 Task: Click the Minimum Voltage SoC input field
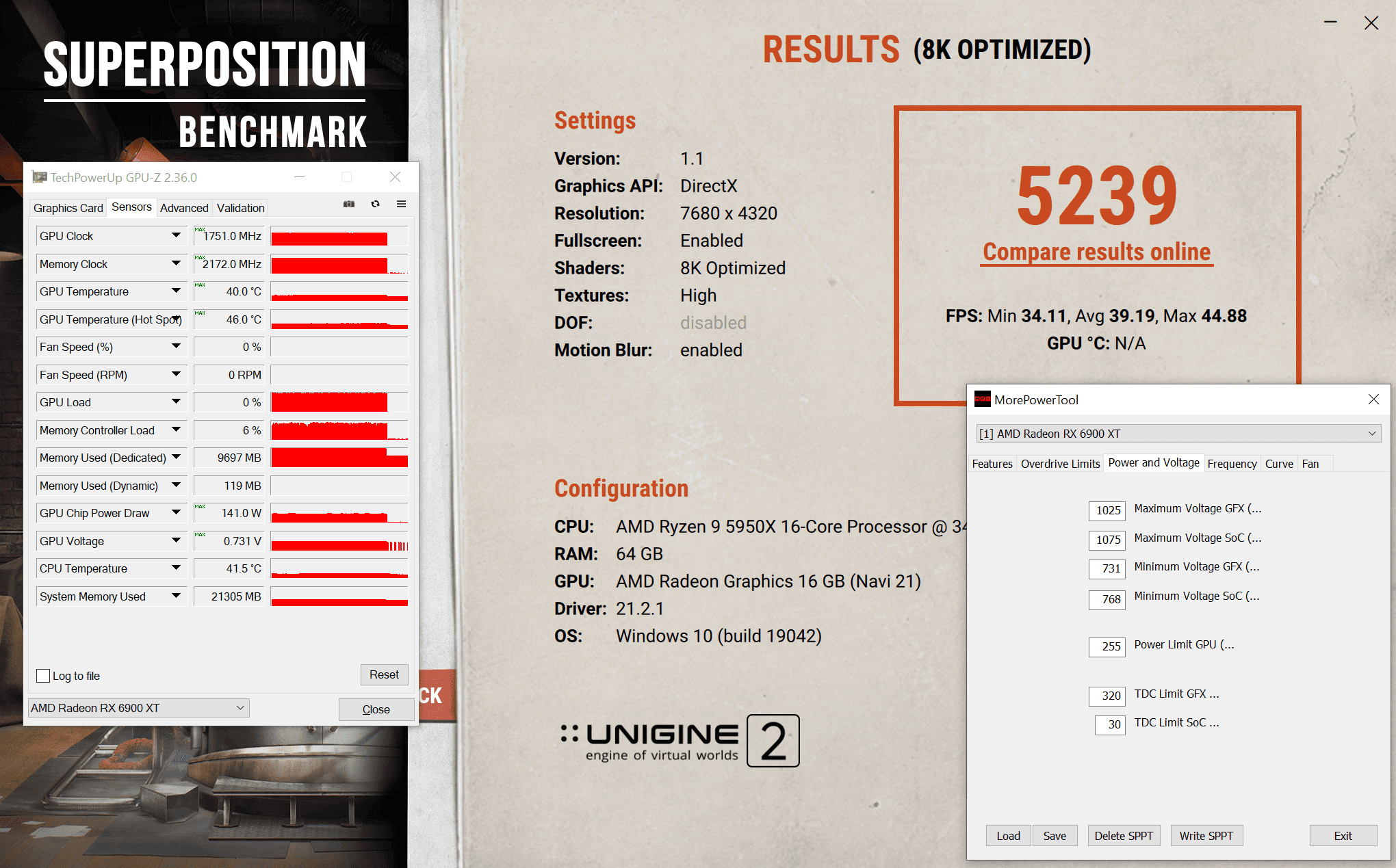click(1107, 599)
